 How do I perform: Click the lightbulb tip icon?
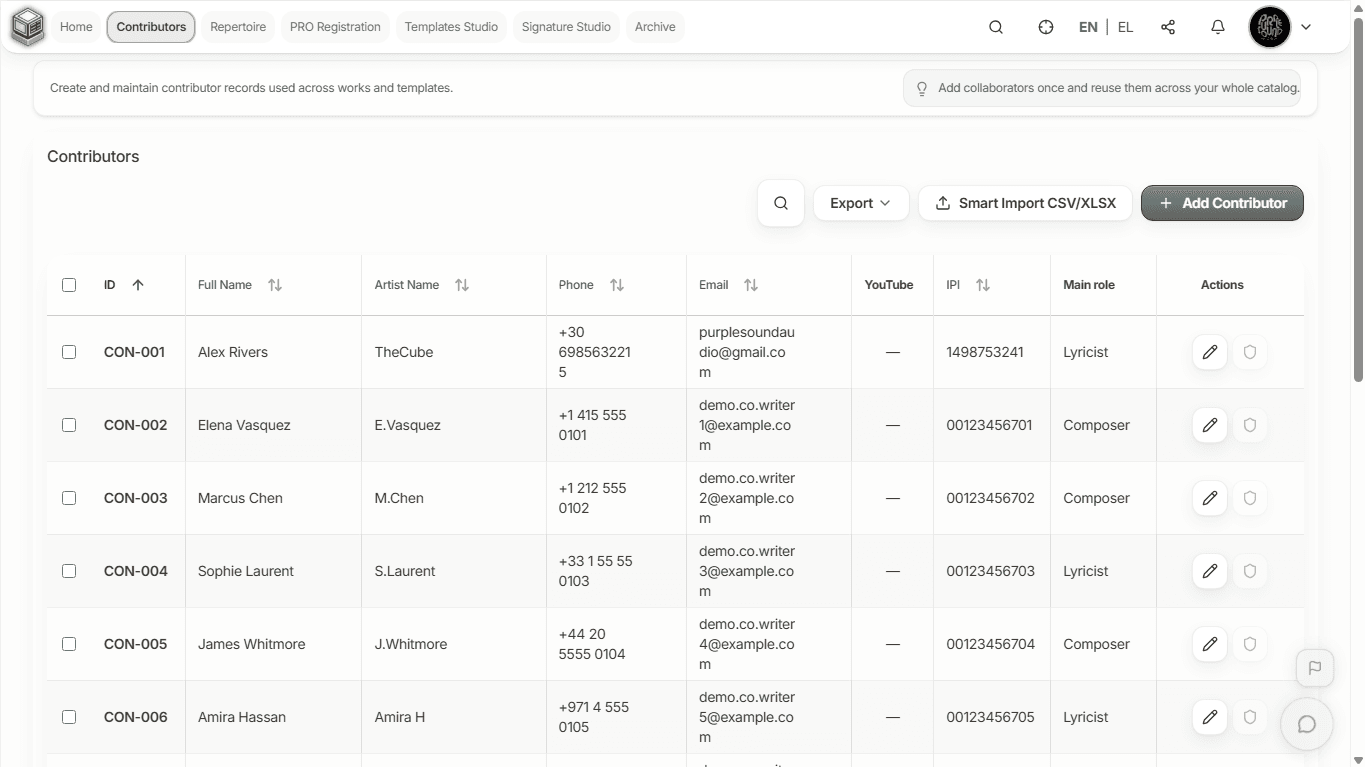coord(922,88)
